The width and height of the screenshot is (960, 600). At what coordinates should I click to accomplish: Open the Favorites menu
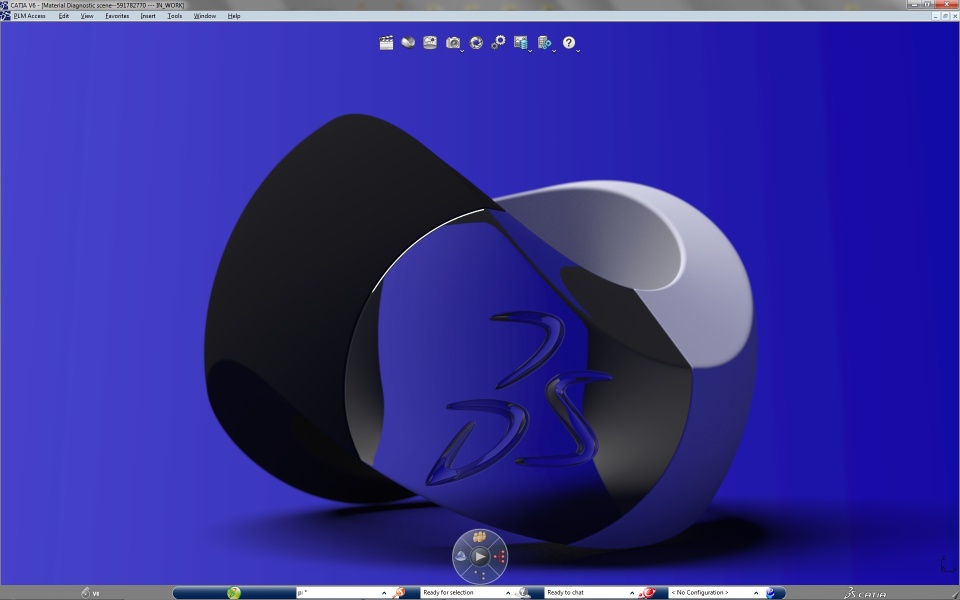click(117, 16)
